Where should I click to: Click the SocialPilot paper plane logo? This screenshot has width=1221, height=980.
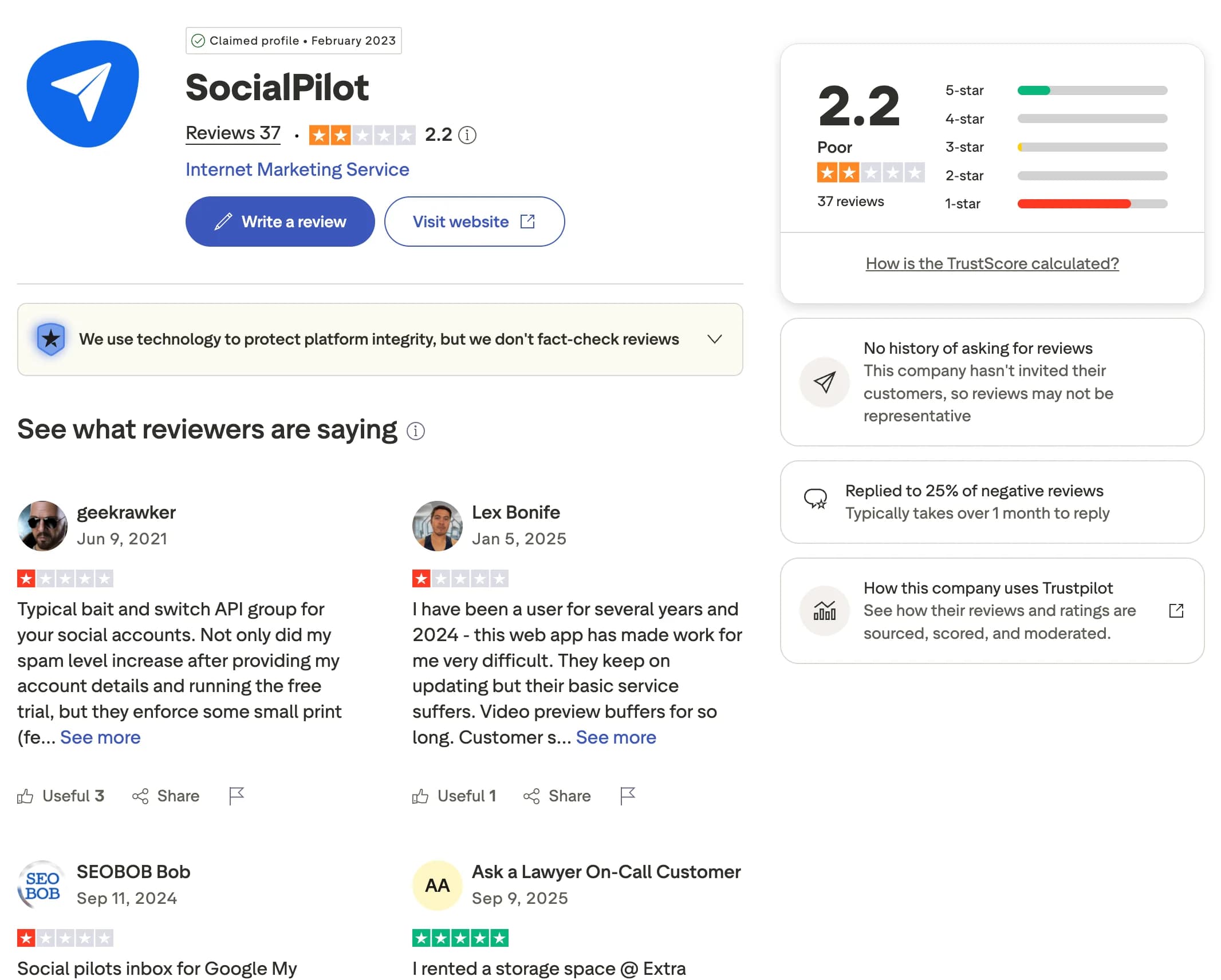pyautogui.click(x=82, y=93)
